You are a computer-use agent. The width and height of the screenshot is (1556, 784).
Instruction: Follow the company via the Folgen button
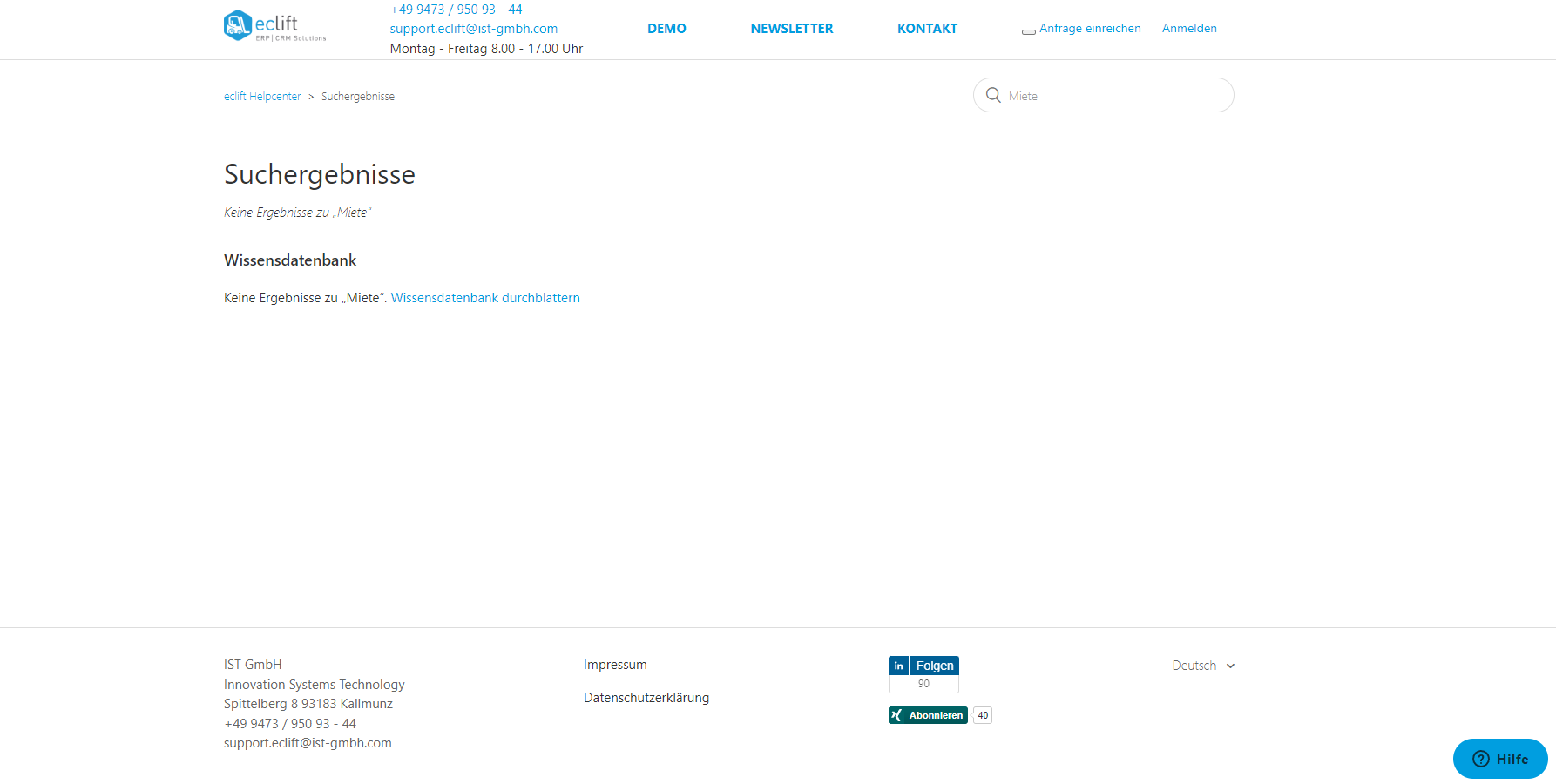933,665
